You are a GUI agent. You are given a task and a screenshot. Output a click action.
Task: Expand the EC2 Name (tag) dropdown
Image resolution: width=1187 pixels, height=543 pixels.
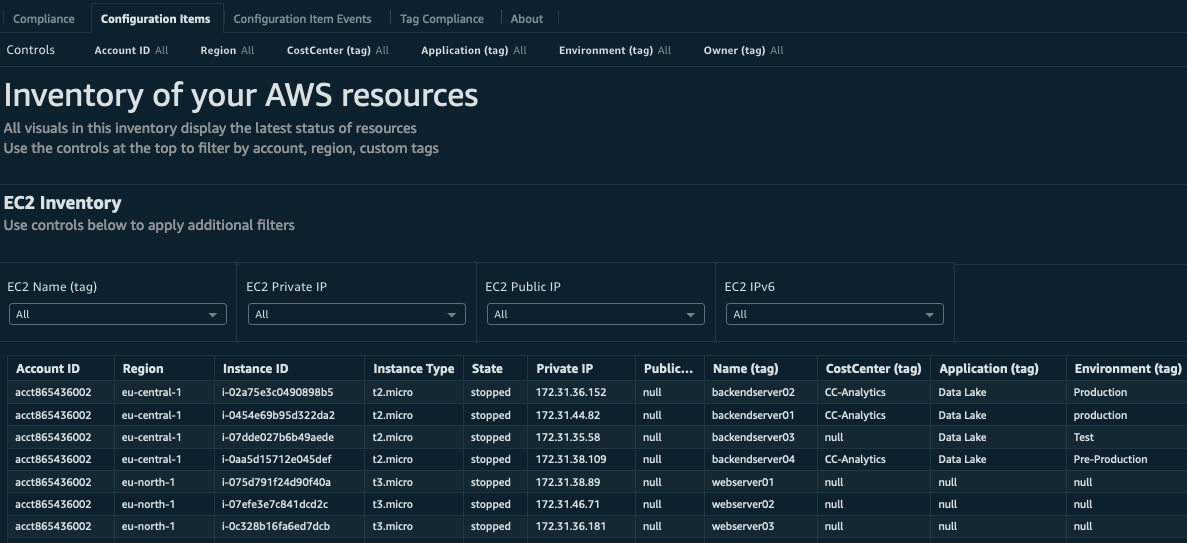click(x=117, y=314)
